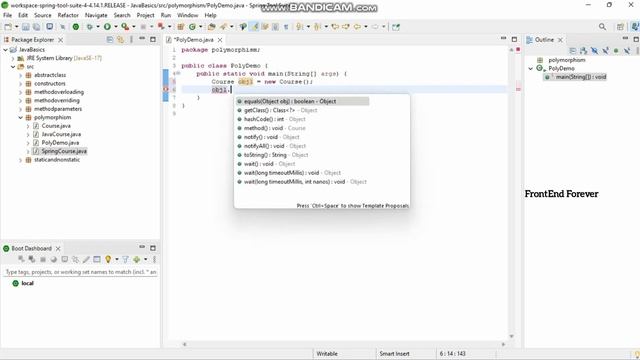Screen dimensions: 640x360
Task: Click the Boot Dashboard filter text field
Action: 80,272
